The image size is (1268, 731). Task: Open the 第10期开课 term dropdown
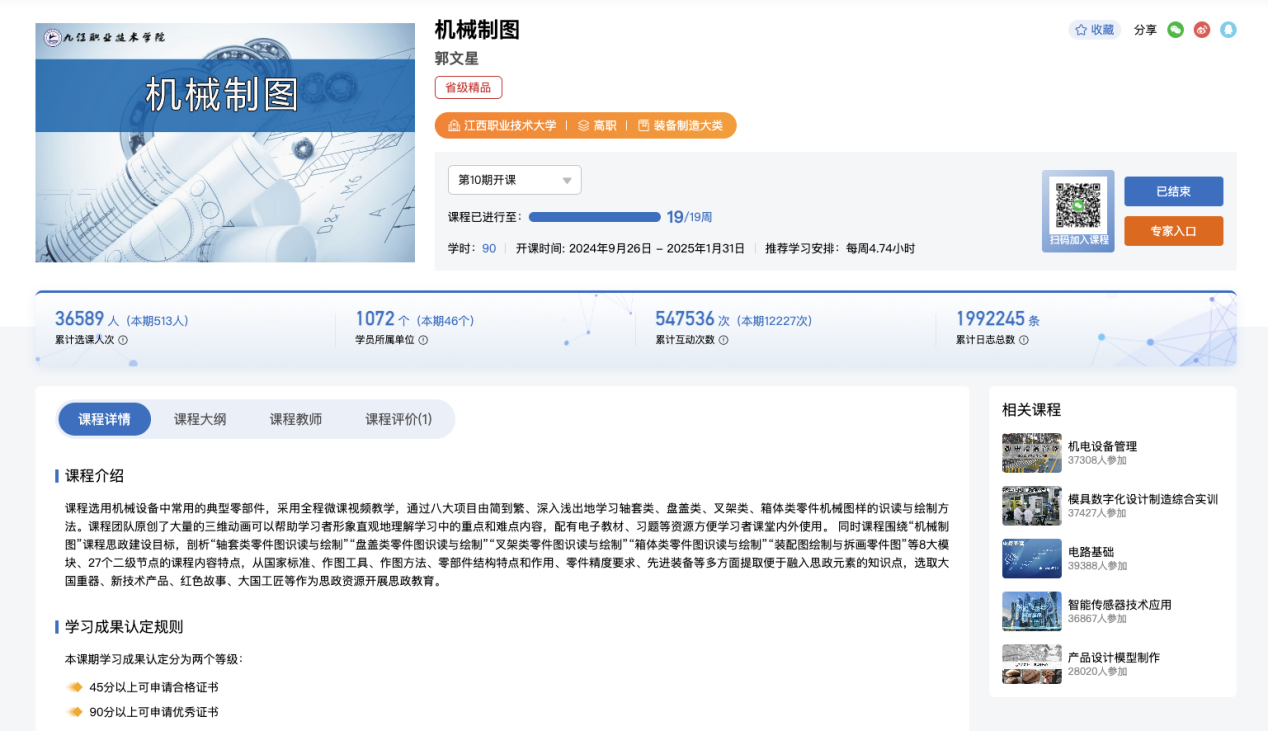tap(514, 180)
